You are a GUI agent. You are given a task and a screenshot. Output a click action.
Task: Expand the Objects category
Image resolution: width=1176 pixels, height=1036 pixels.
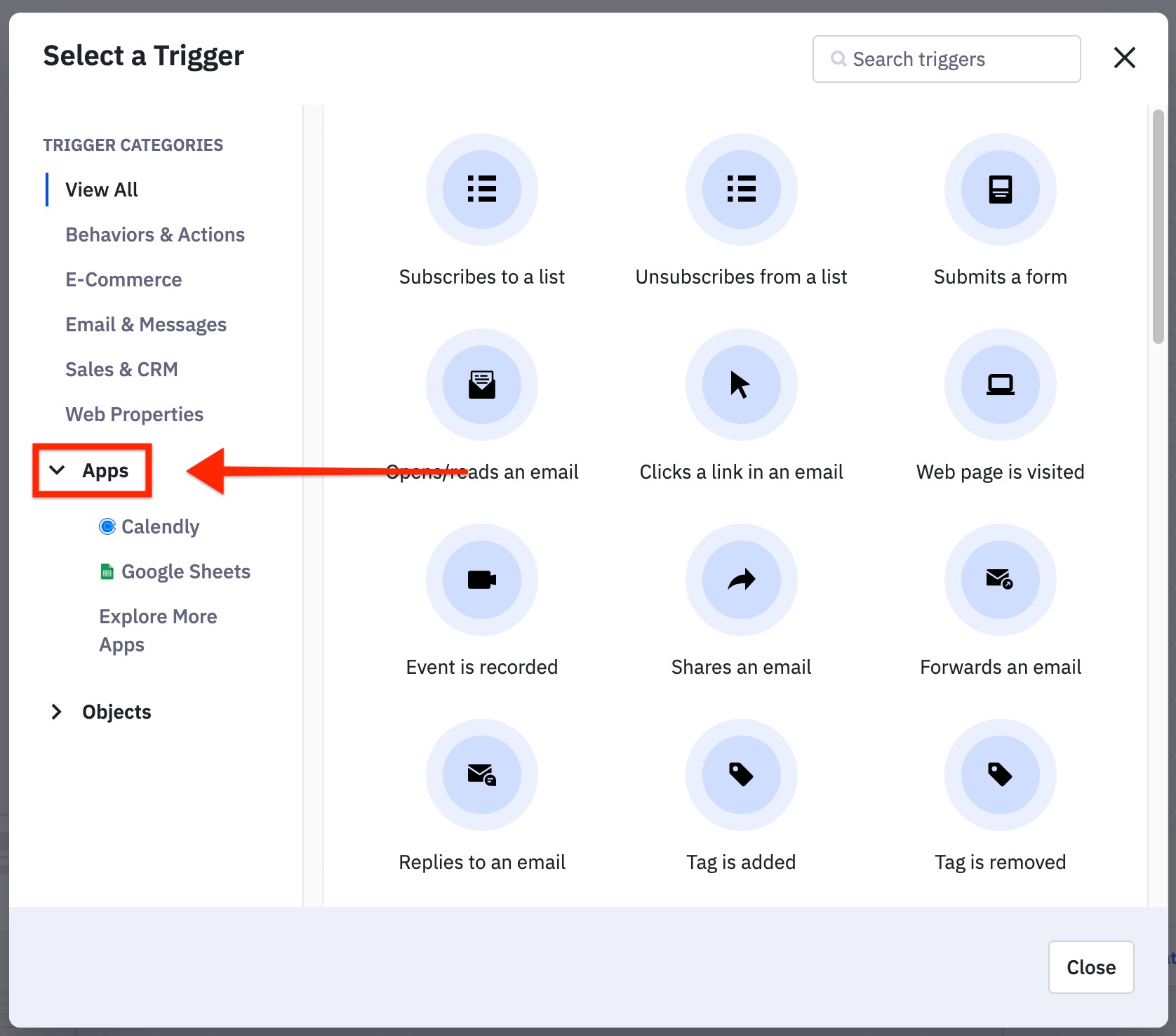[58, 712]
